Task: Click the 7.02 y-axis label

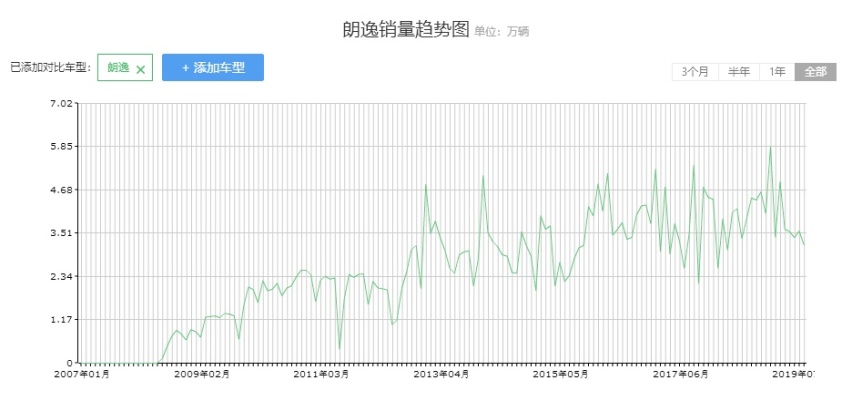Action: coord(61,103)
